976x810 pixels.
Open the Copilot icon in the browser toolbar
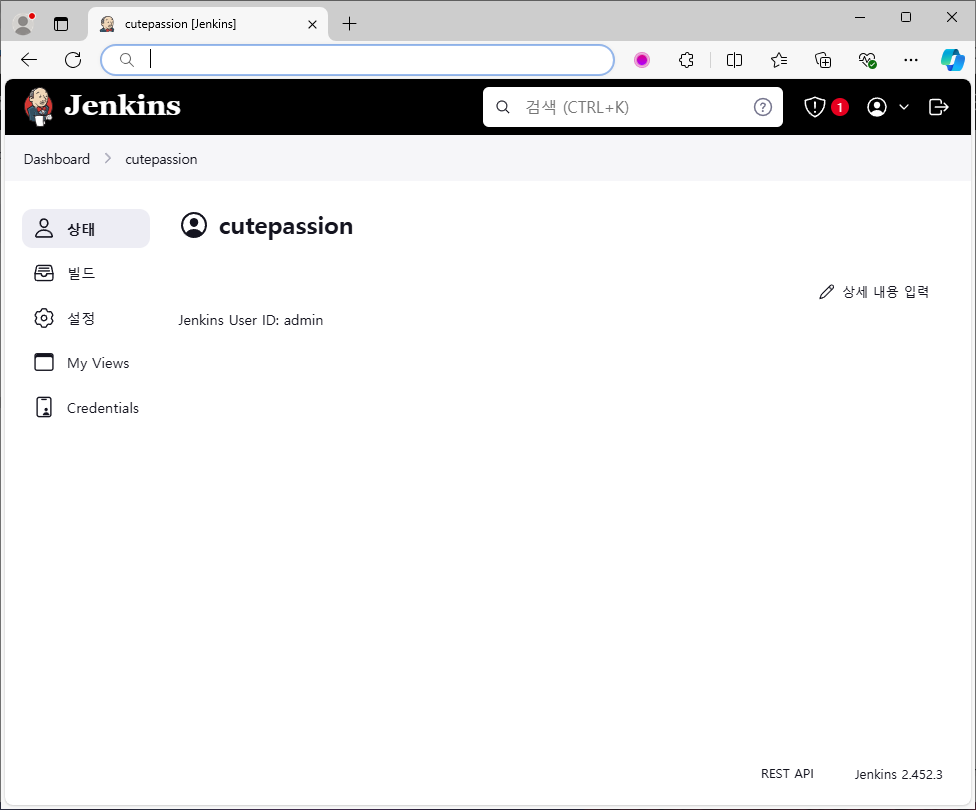(x=952, y=60)
